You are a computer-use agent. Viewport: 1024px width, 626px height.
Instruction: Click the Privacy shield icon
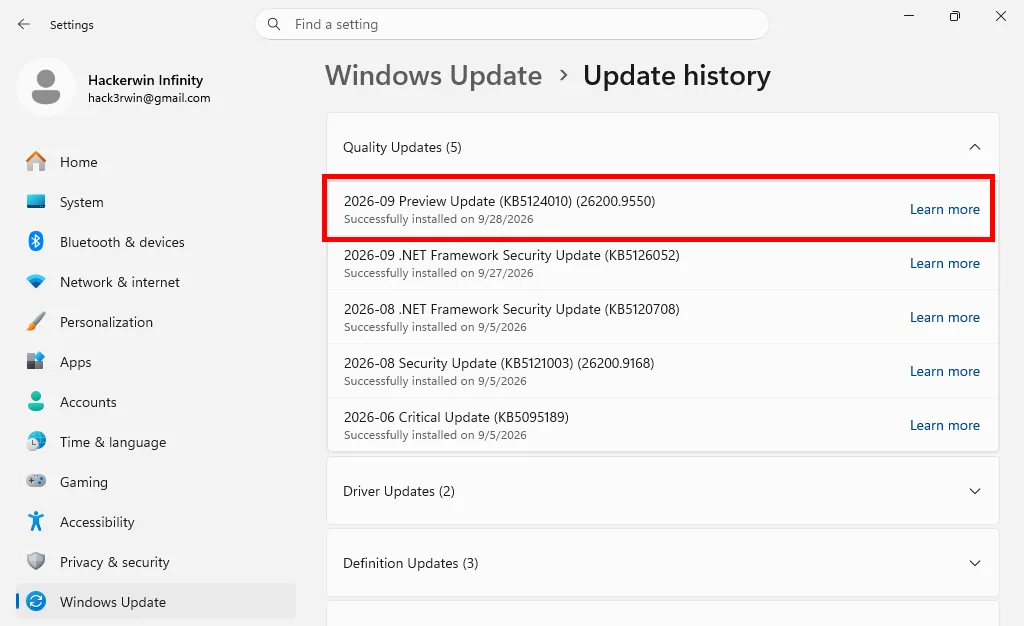point(36,561)
